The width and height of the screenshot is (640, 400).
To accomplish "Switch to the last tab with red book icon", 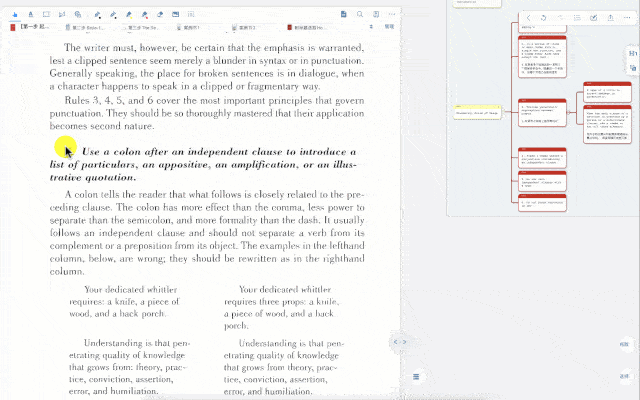I will (x=307, y=28).
